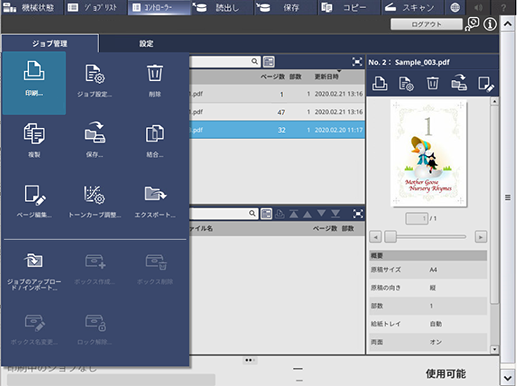Click preview panel scrollbar down arrow

[495, 349]
